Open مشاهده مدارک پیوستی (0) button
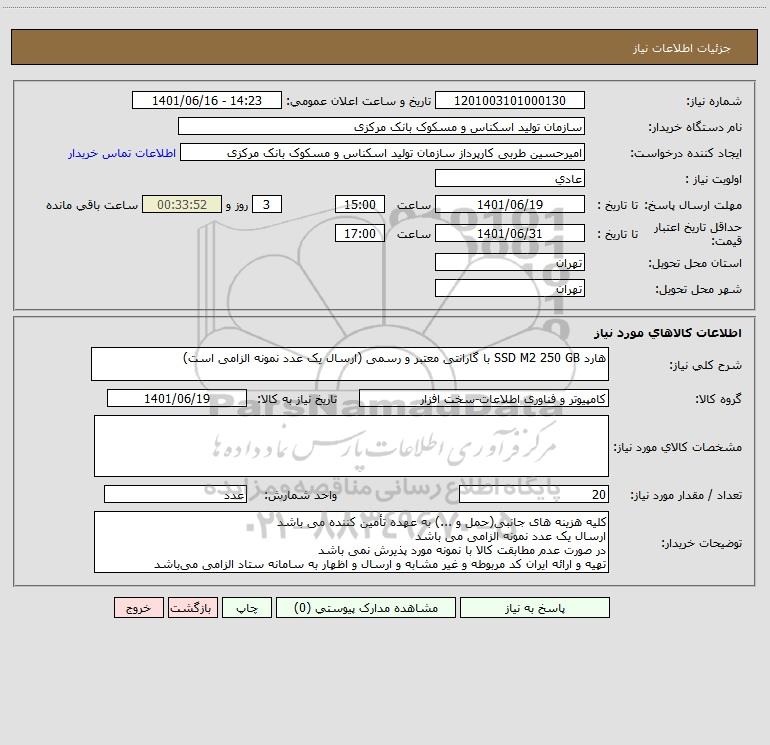The width and height of the screenshot is (770, 745). [x=366, y=608]
